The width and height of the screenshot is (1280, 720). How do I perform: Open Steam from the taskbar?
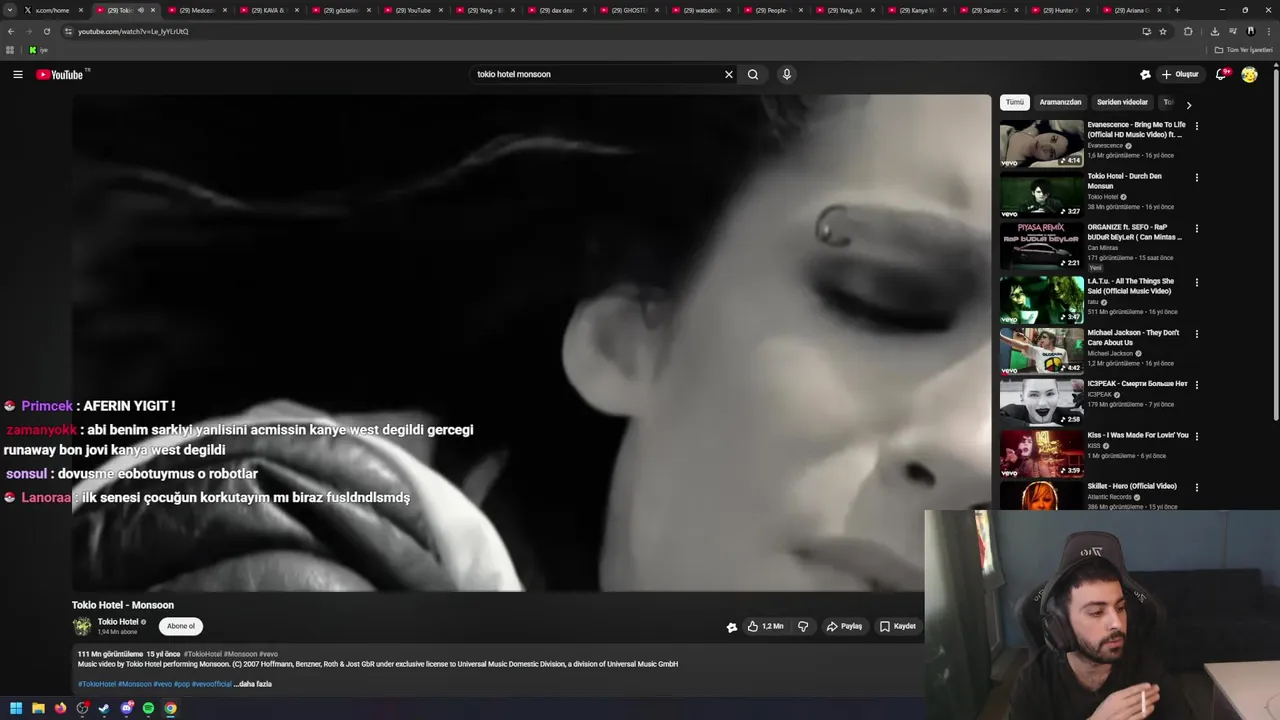click(104, 708)
